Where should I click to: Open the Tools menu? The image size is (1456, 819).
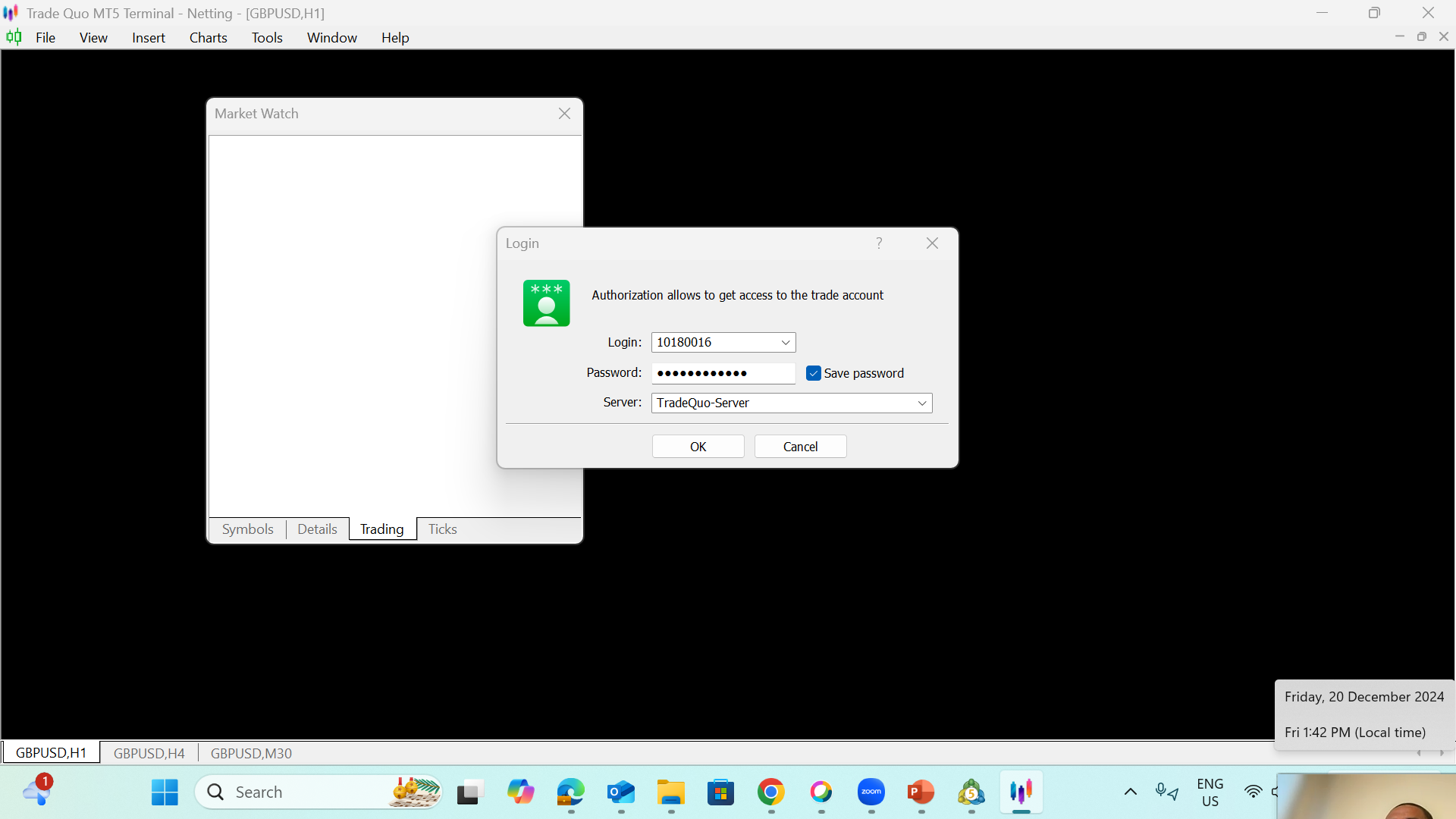pos(267,38)
